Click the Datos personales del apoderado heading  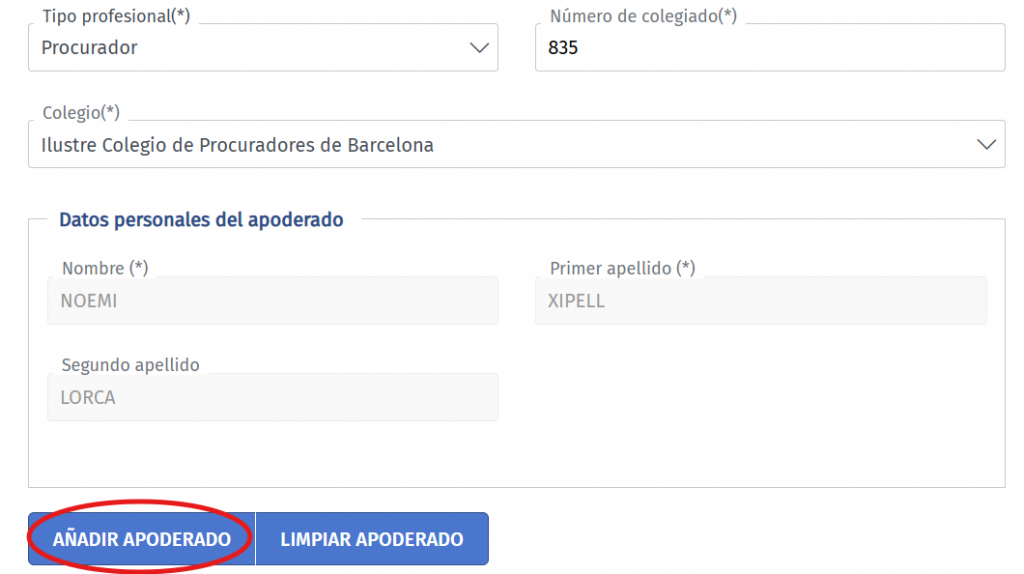[x=201, y=219]
